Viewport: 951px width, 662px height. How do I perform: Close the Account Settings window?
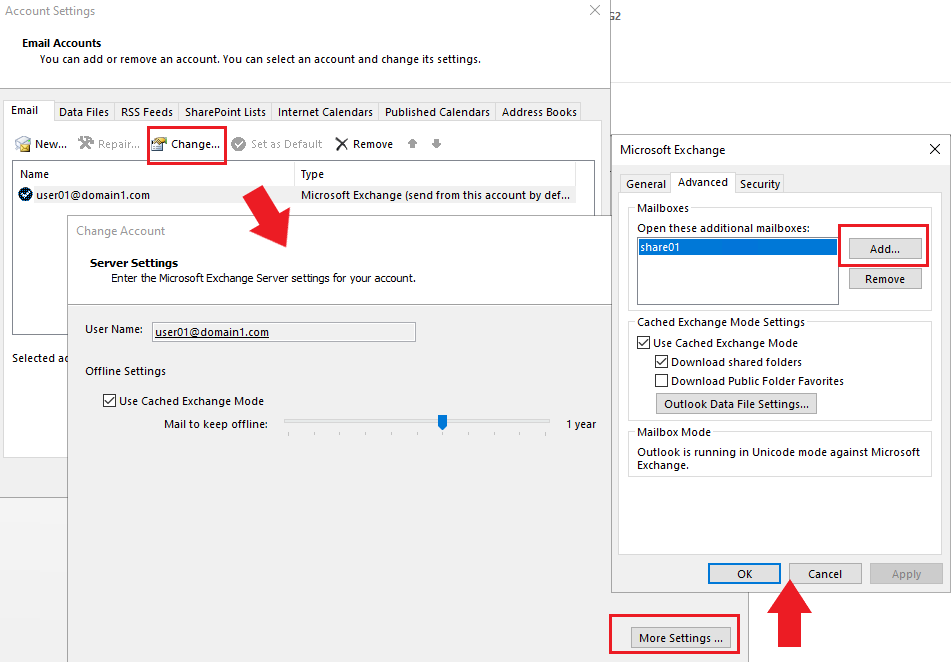(x=594, y=10)
